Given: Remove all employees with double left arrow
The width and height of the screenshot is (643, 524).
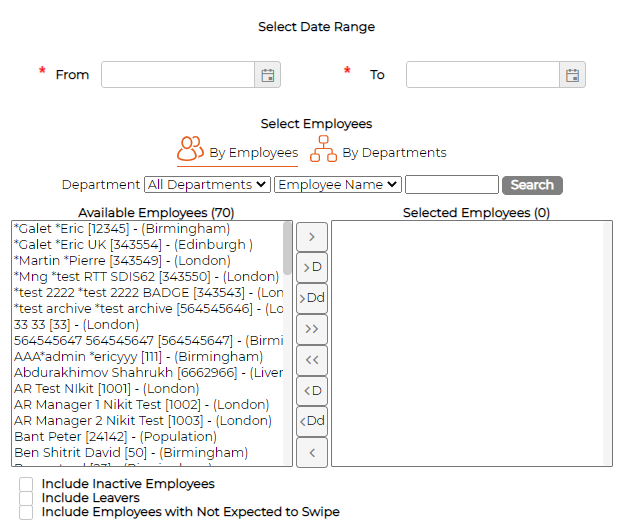Looking at the screenshot, I should 312,359.
